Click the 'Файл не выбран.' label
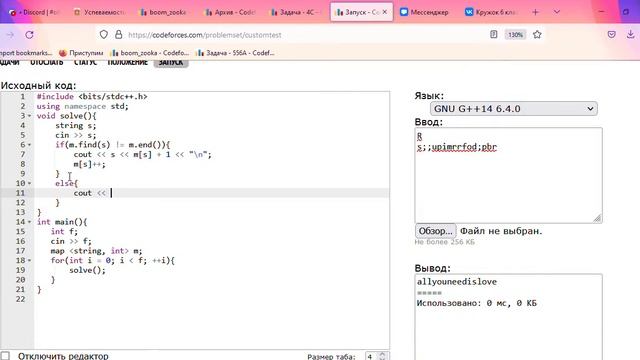Screen dimensions: 640x360 501,231
